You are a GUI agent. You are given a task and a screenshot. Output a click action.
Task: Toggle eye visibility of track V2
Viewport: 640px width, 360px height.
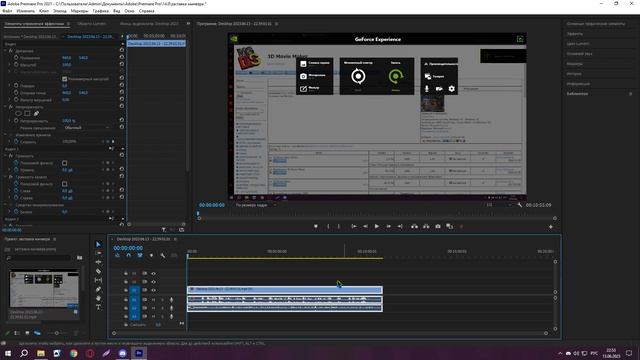(153, 282)
